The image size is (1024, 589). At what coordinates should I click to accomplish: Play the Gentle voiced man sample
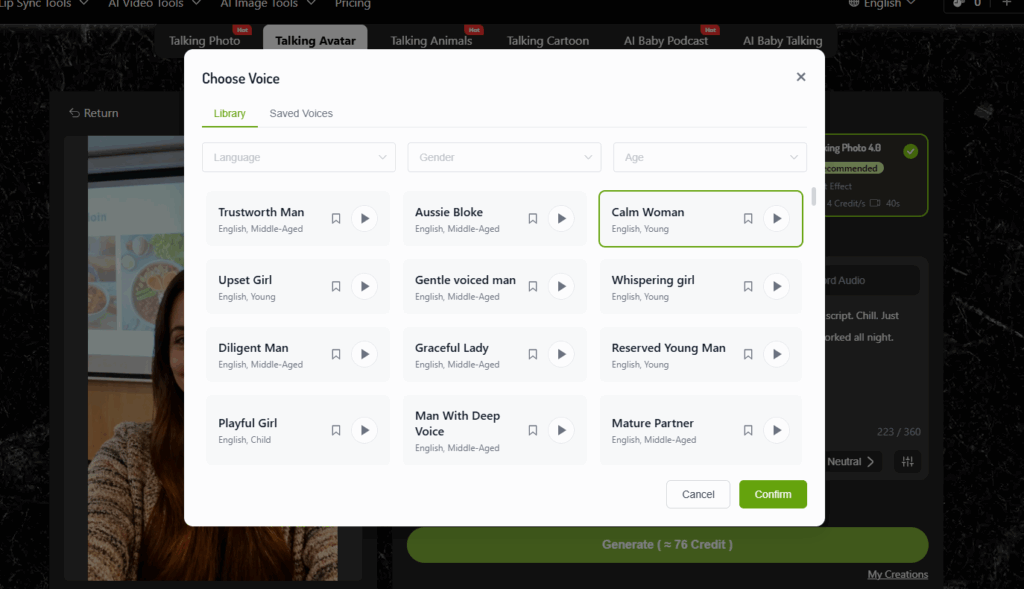561,286
